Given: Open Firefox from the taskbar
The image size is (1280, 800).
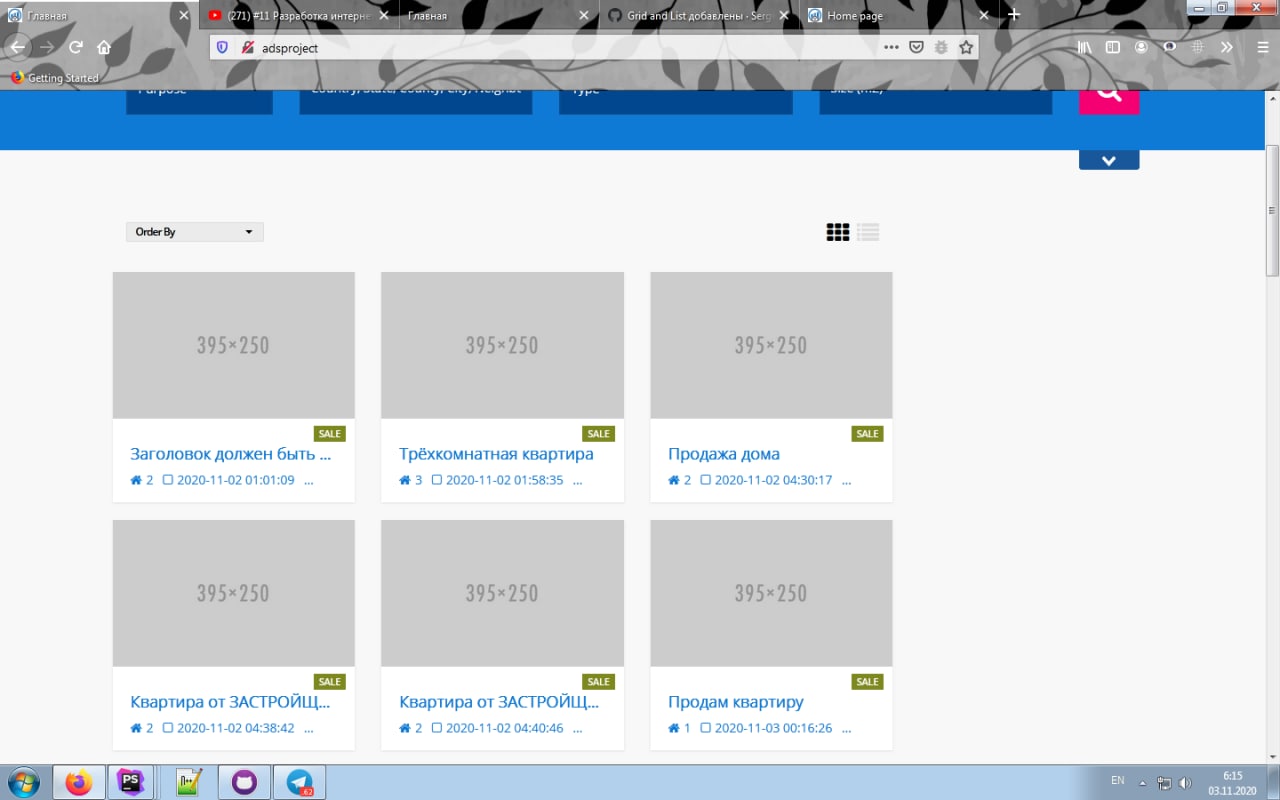Looking at the screenshot, I should pyautogui.click(x=78, y=783).
